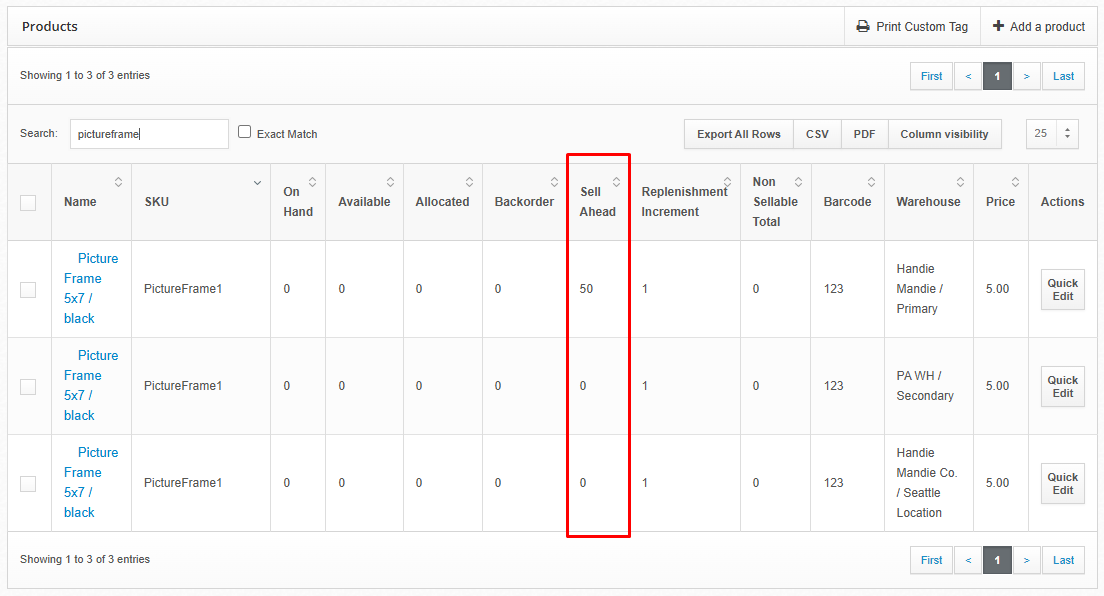The width and height of the screenshot is (1104, 596).
Task: Go to the Last page at top pagination
Action: [x=1063, y=76]
